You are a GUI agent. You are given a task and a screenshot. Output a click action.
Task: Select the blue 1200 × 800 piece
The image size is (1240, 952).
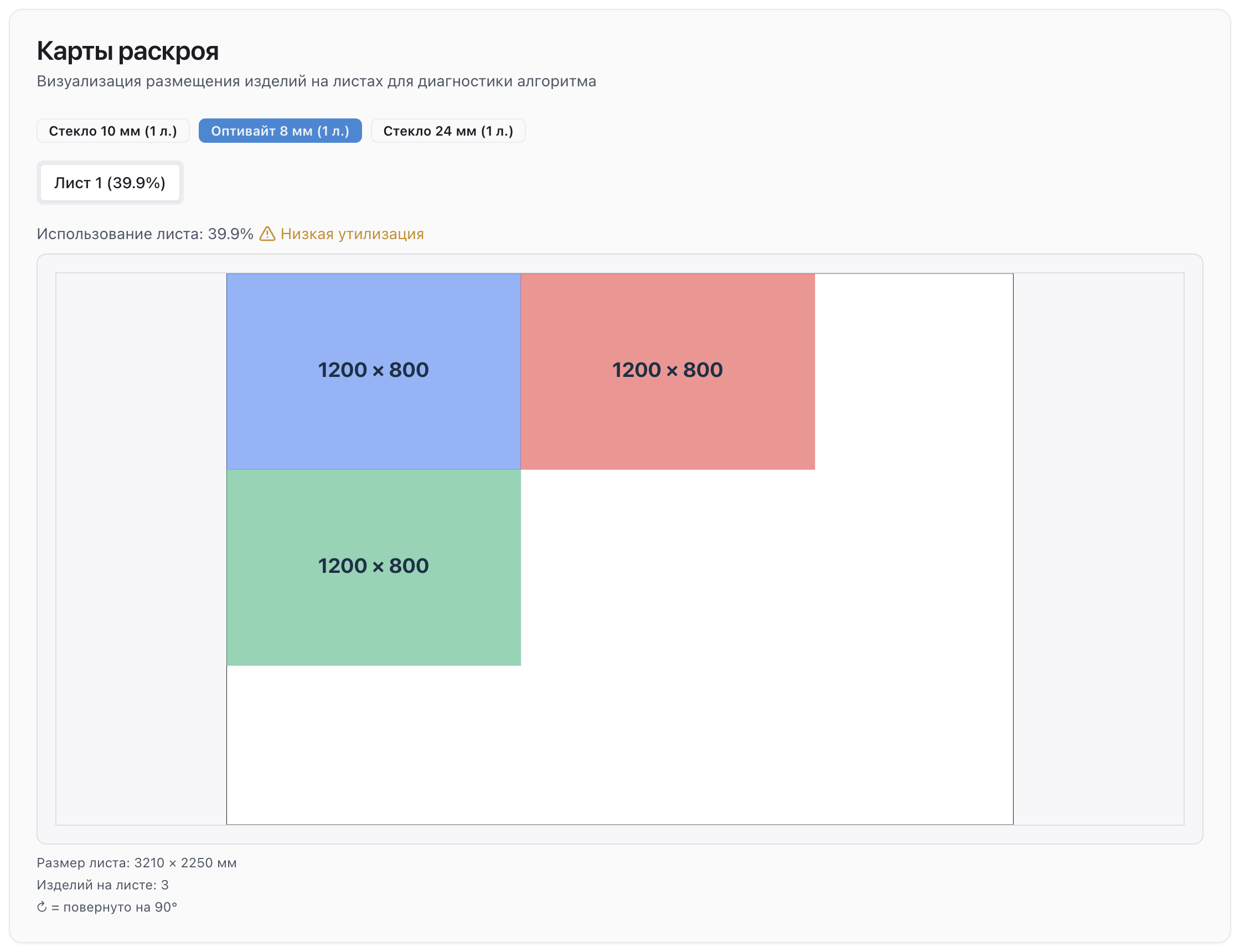point(374,372)
